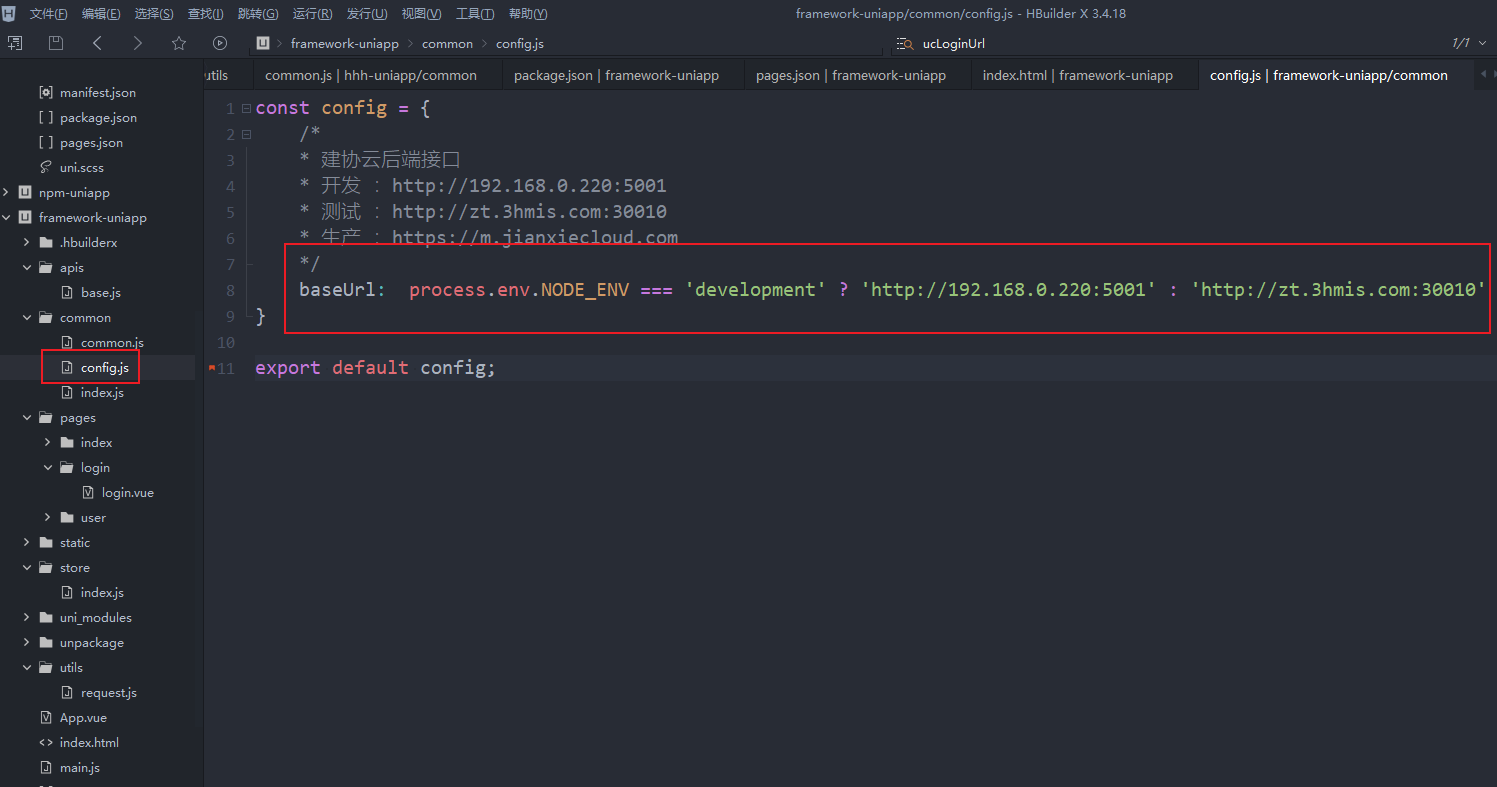Viewport: 1497px width, 787px height.
Task: Expand the uni_modules folder chevron
Action: pyautogui.click(x=26, y=617)
